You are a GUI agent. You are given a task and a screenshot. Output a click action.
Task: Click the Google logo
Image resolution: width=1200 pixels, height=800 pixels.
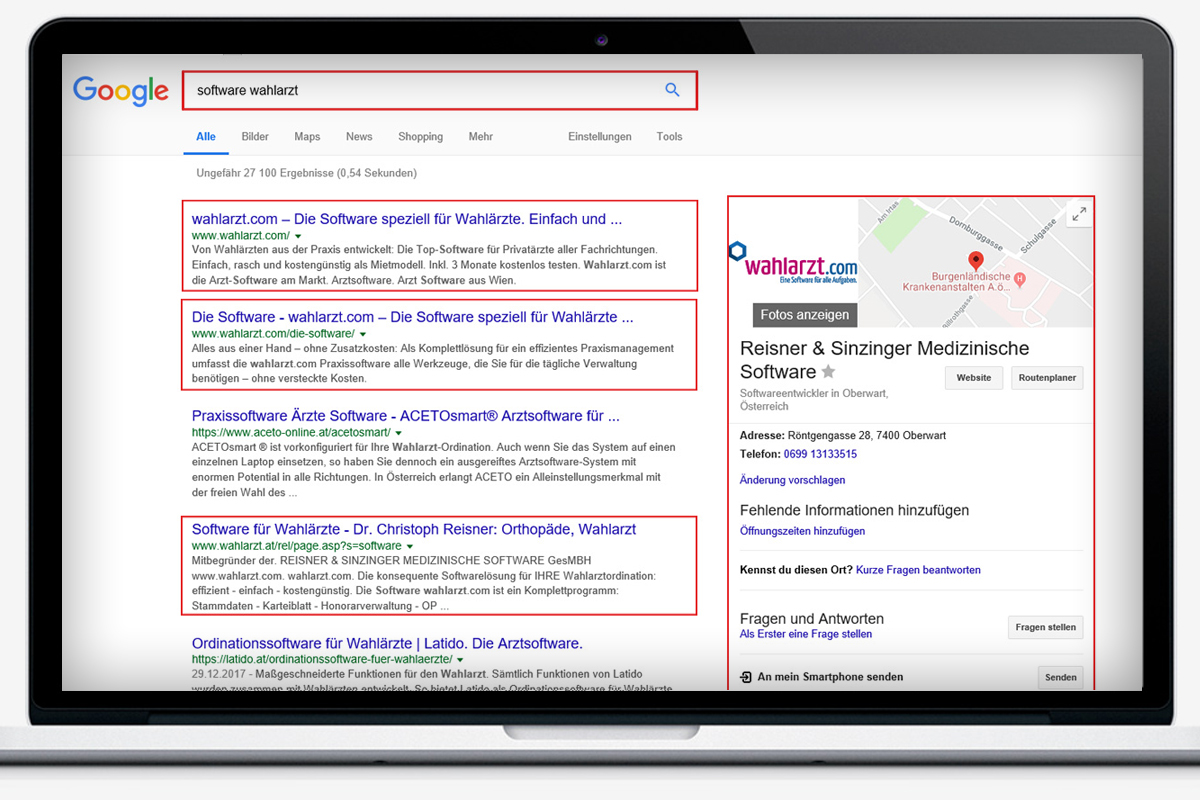point(121,91)
